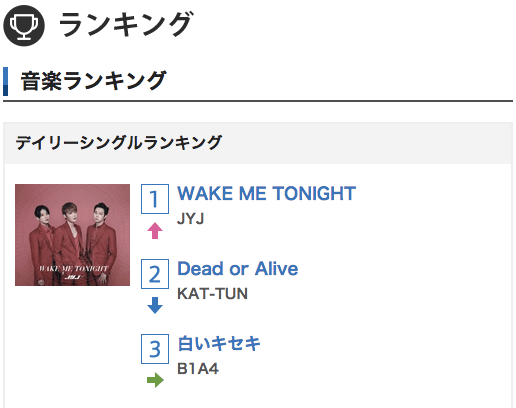The width and height of the screenshot is (516, 408).
Task: Click the デイリーシングルランキング panel header
Action: click(x=258, y=143)
